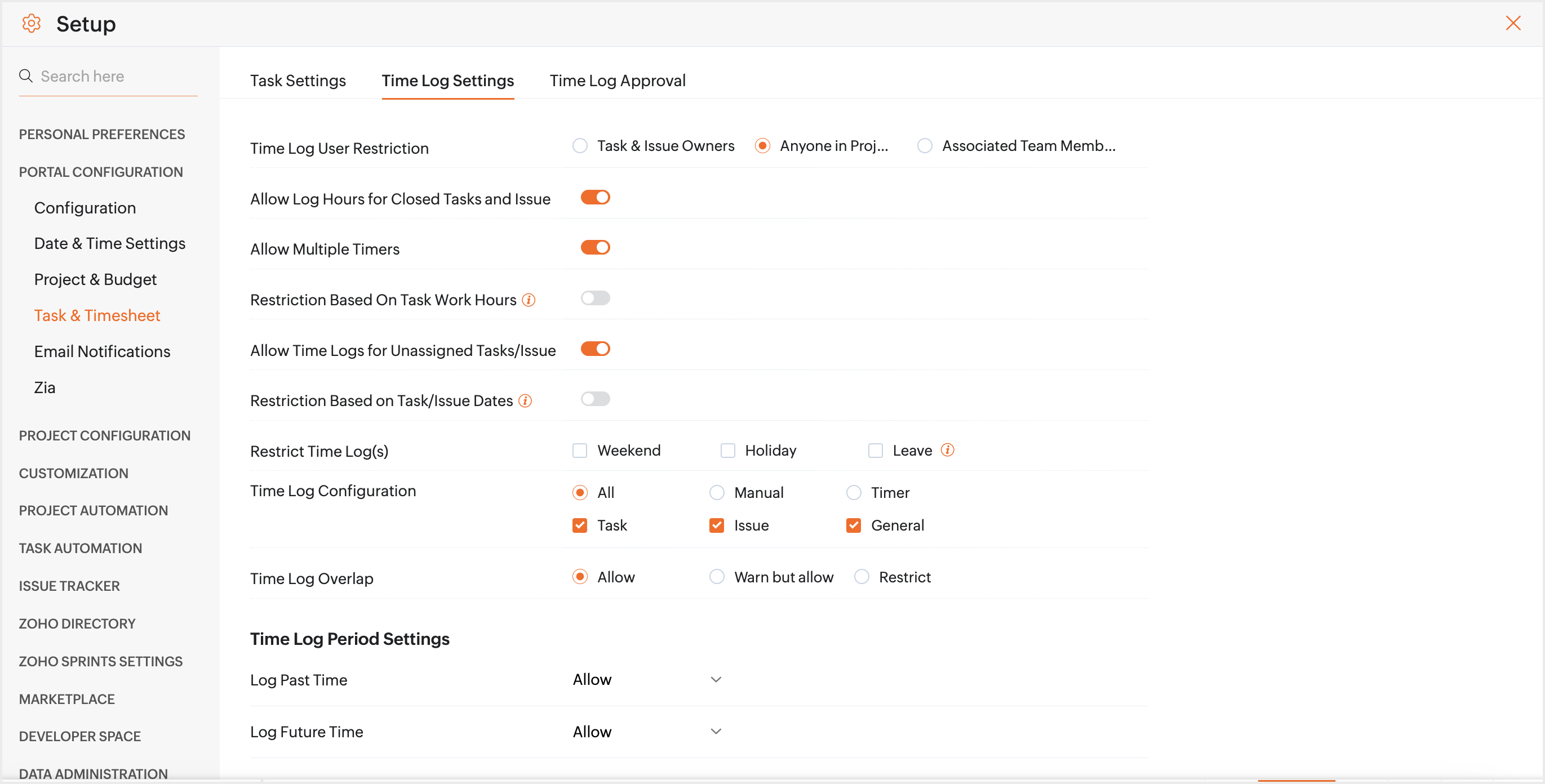Close the Setup panel with X icon

[x=1513, y=24]
